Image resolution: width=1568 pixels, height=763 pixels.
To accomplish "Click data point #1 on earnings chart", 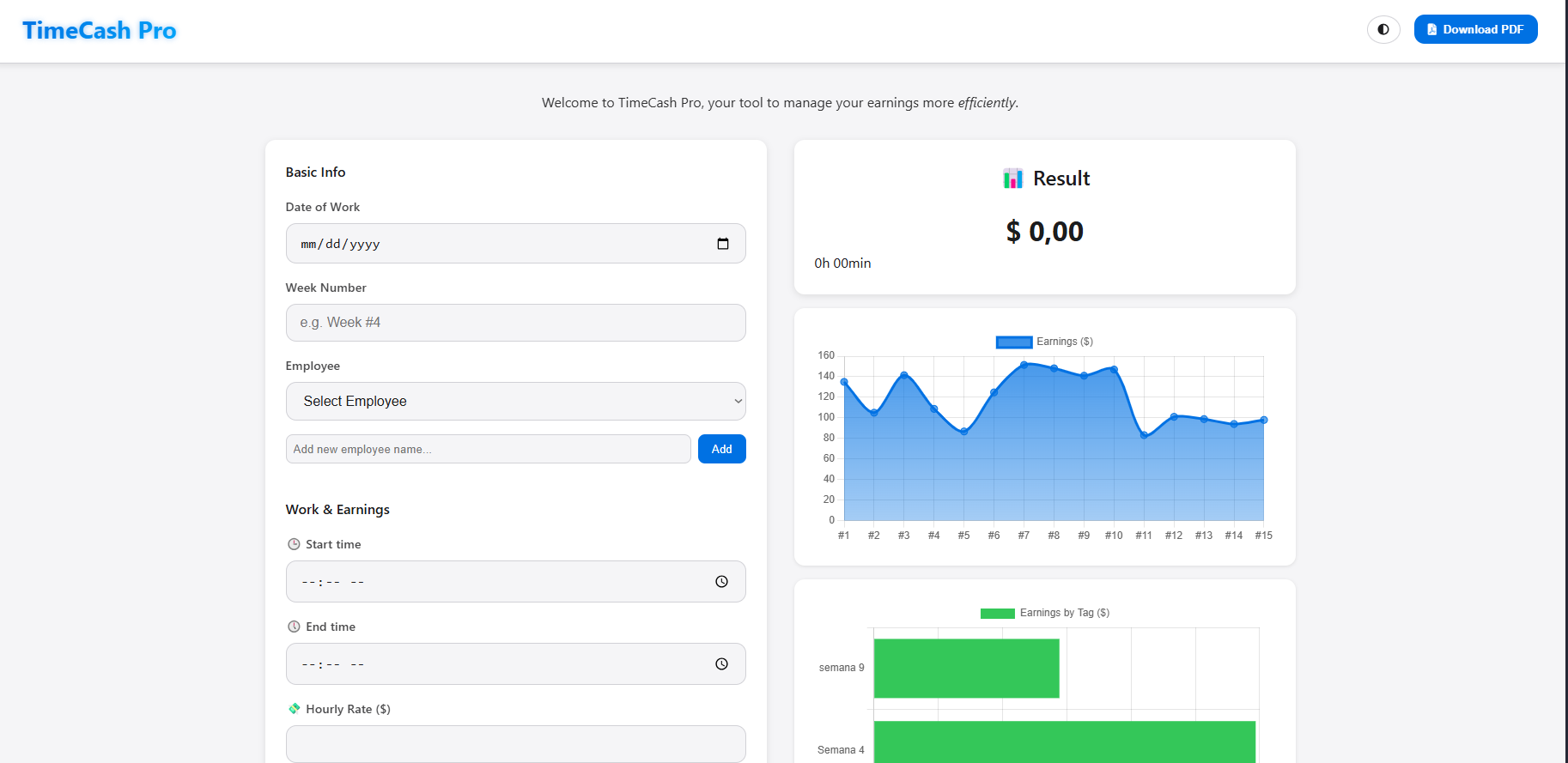I will (x=844, y=382).
